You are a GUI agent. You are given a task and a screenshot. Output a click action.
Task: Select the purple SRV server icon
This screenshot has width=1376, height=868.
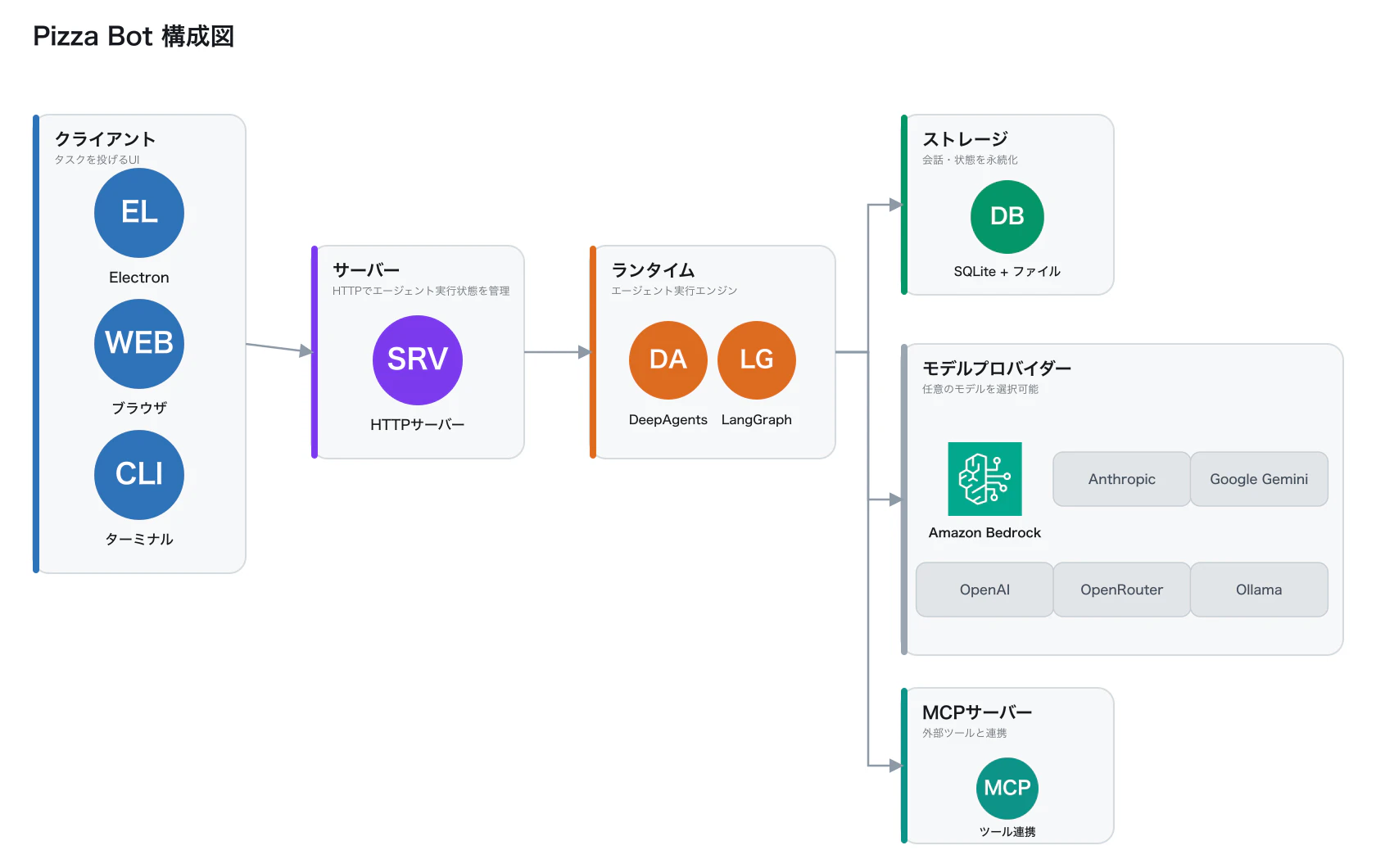click(x=418, y=360)
